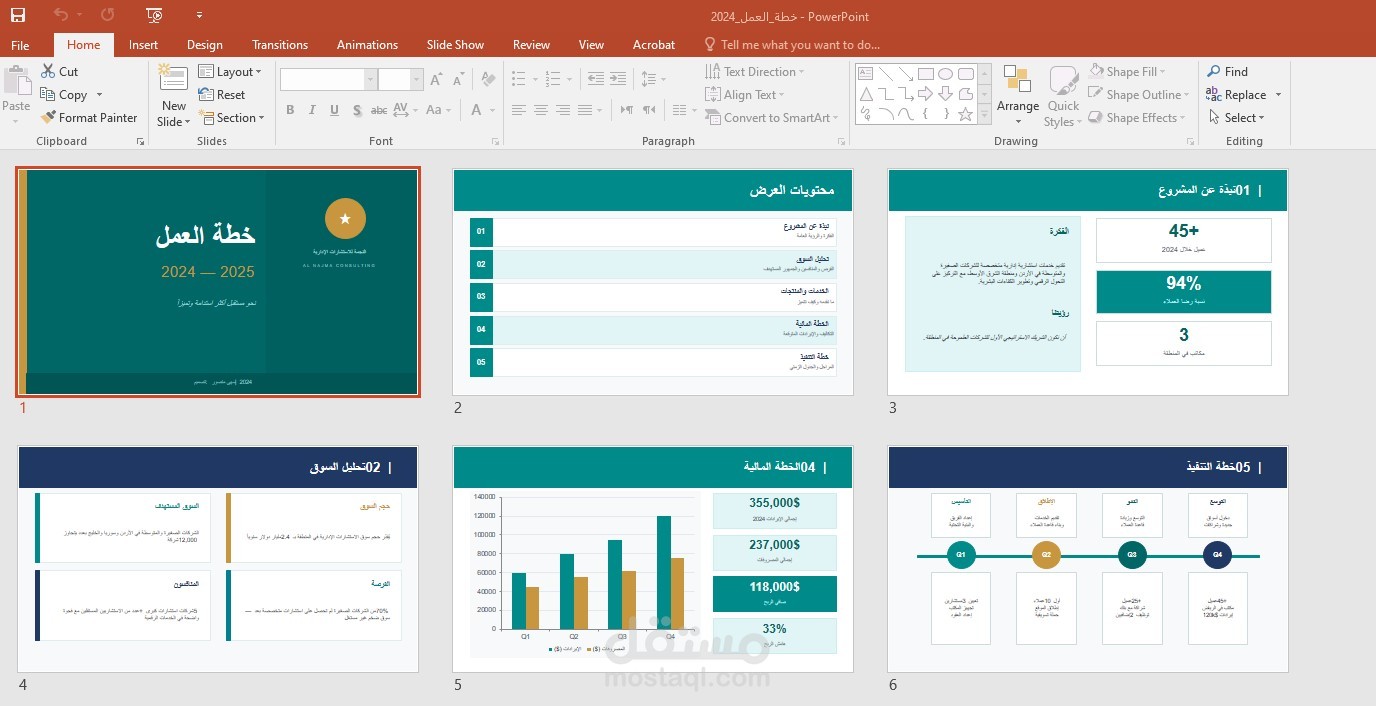Toggle Center text alignment
Viewport: 1376px width, 706px height.
[541, 110]
